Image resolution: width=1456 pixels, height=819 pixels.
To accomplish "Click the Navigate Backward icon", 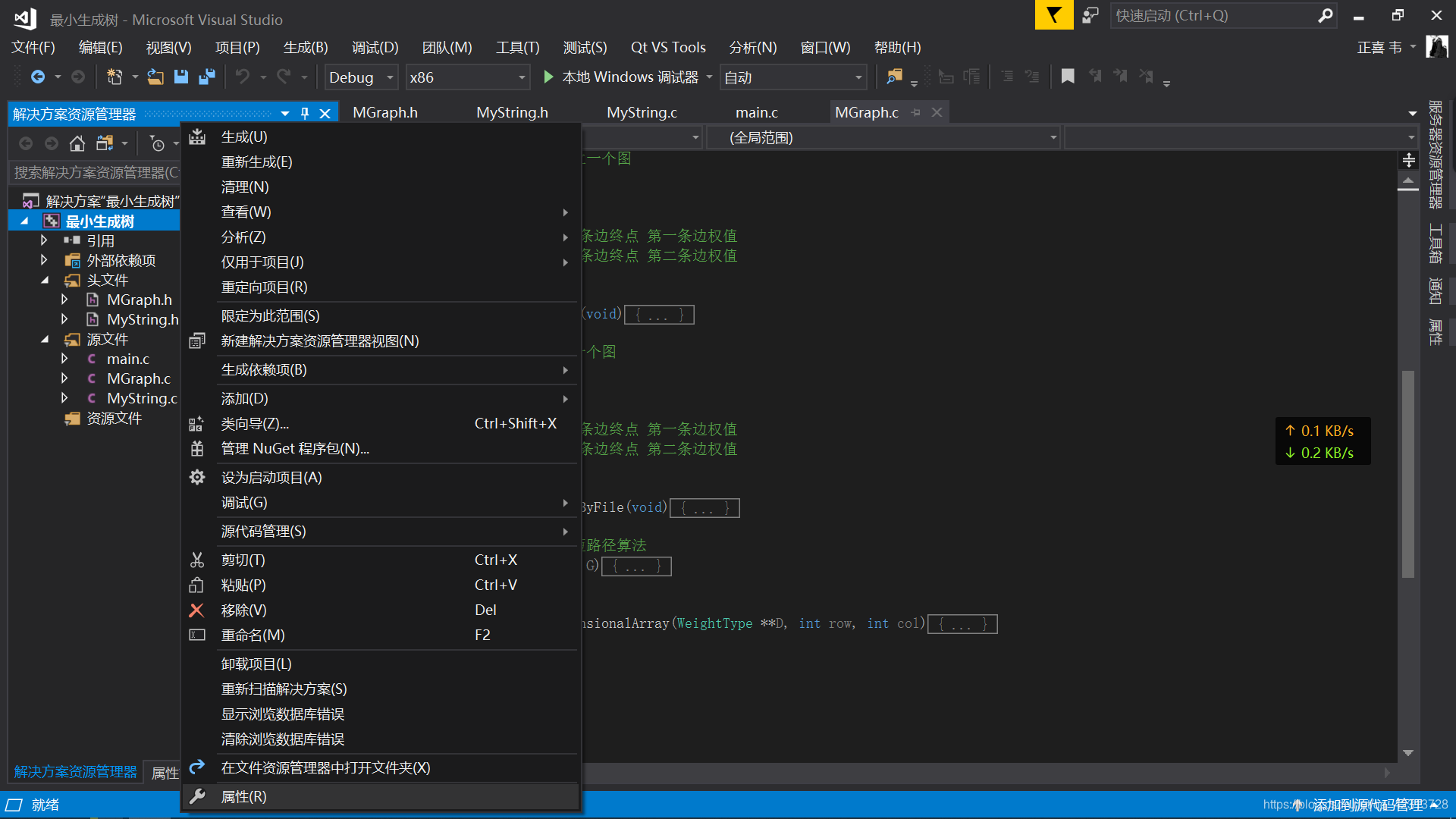I will (x=37, y=77).
